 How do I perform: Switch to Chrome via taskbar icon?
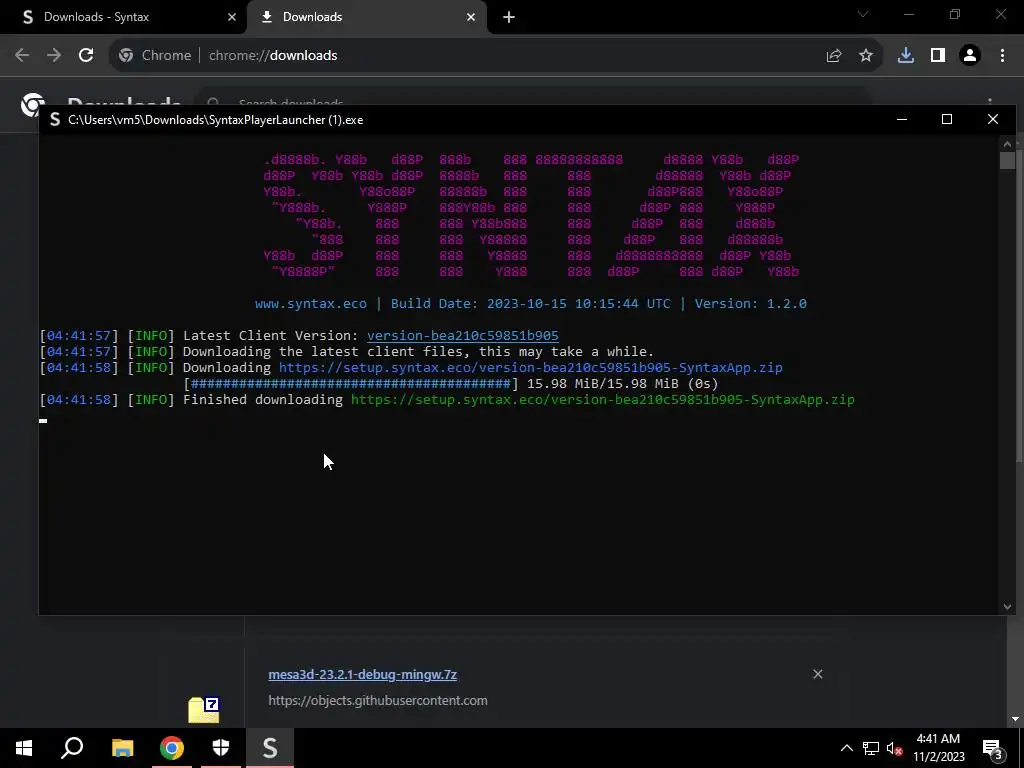172,748
